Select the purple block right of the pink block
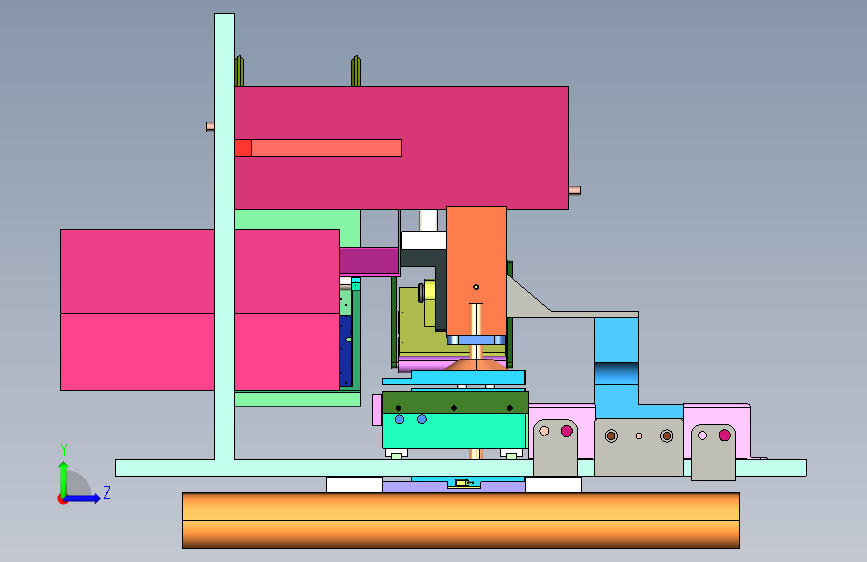This screenshot has height=562, width=867. [x=369, y=261]
